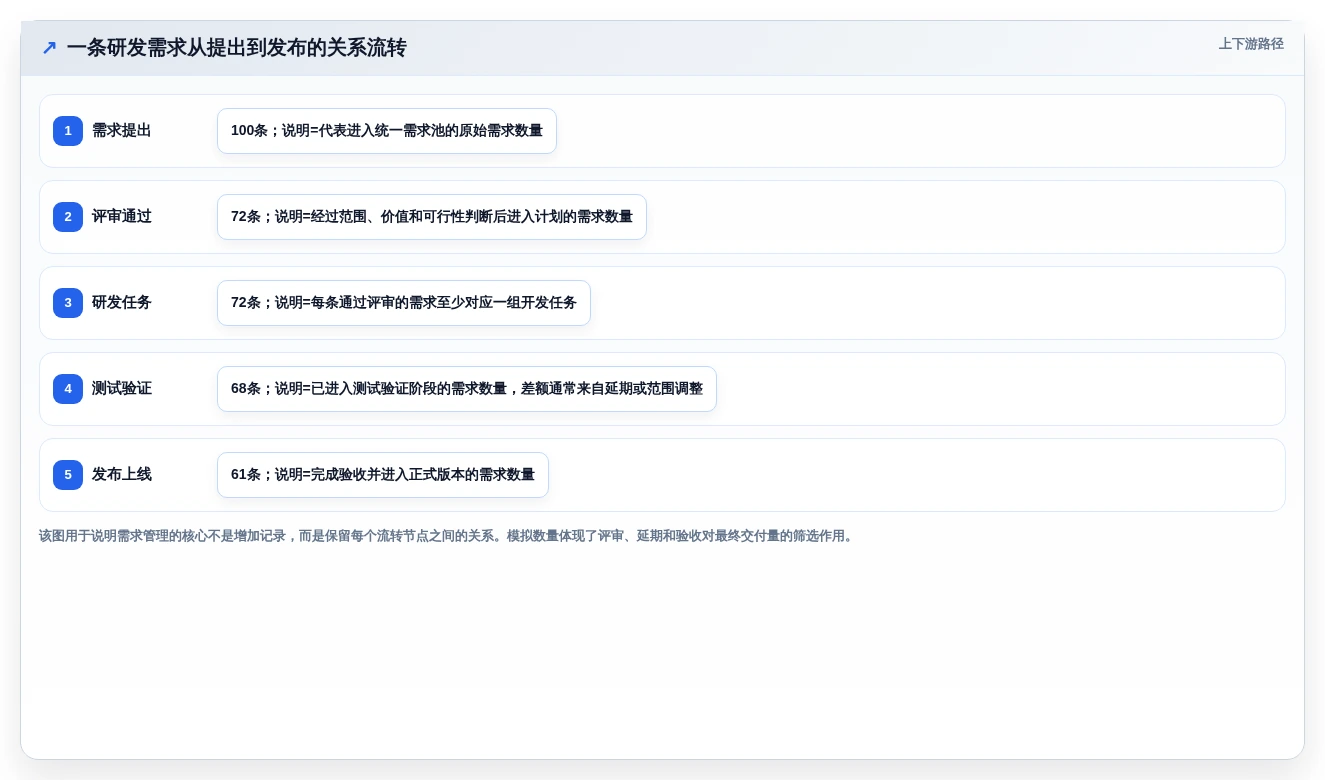The width and height of the screenshot is (1325, 780).
Task: Open the 61条 完成验收 description box
Action: pyautogui.click(x=383, y=475)
